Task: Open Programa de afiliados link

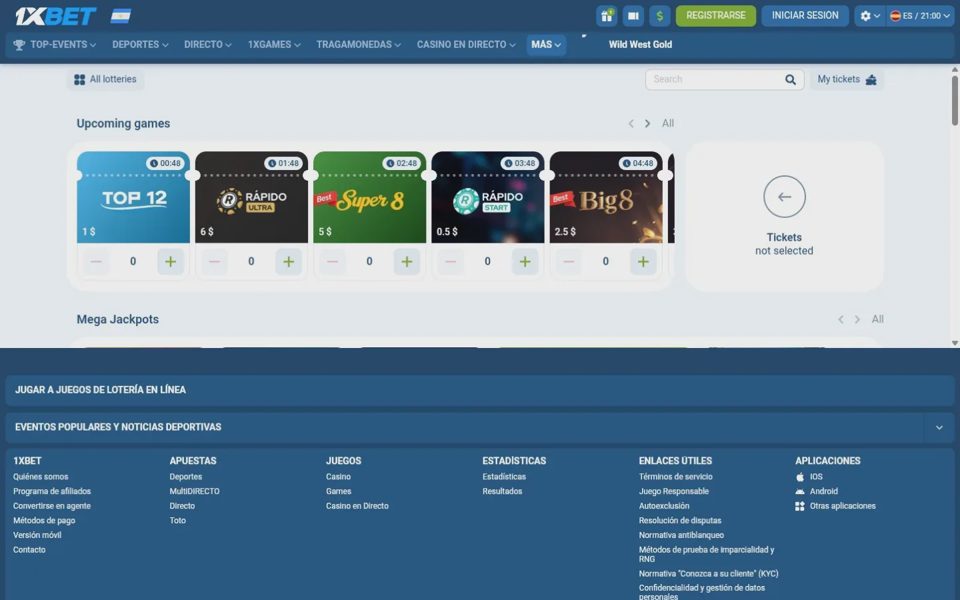Action: (52, 492)
